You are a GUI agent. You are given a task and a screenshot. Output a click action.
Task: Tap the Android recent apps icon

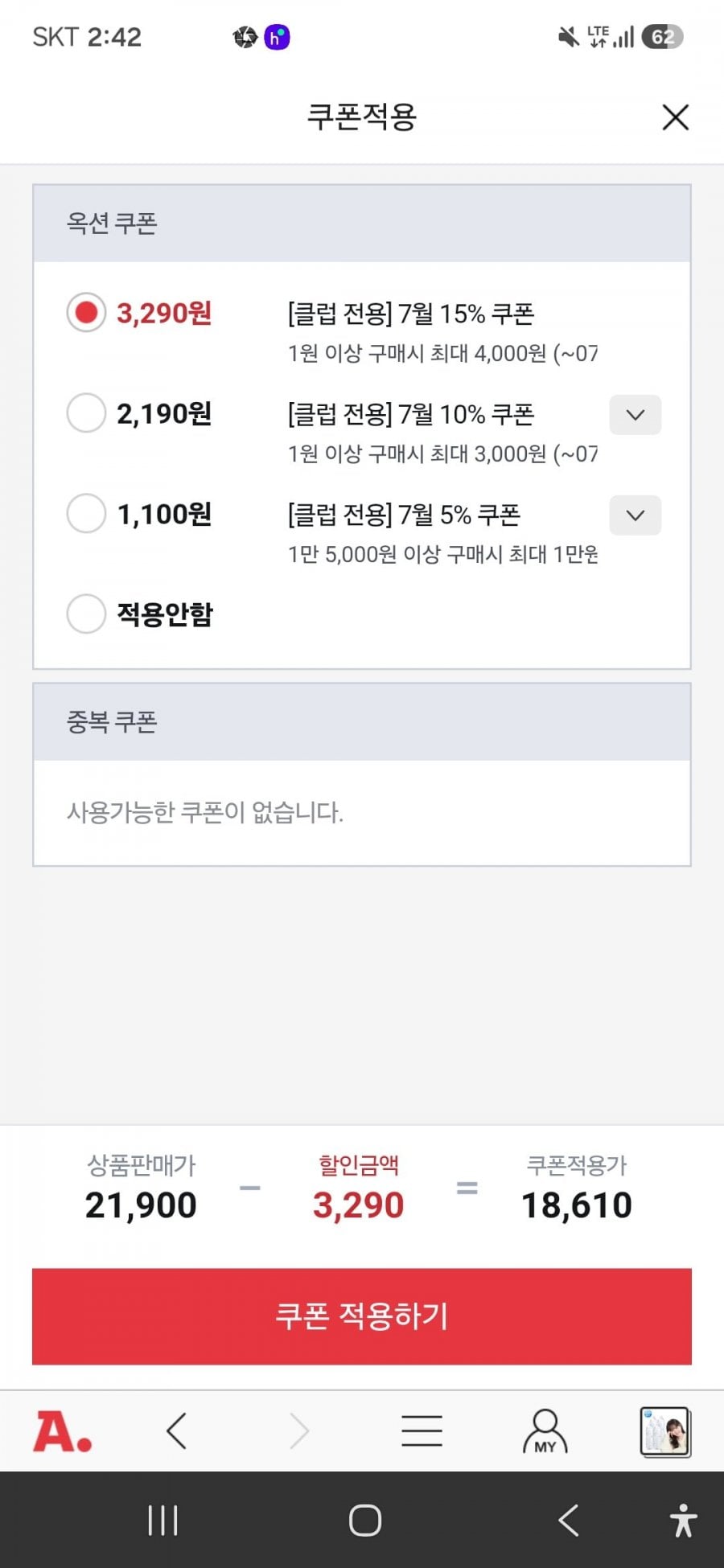[162, 1521]
